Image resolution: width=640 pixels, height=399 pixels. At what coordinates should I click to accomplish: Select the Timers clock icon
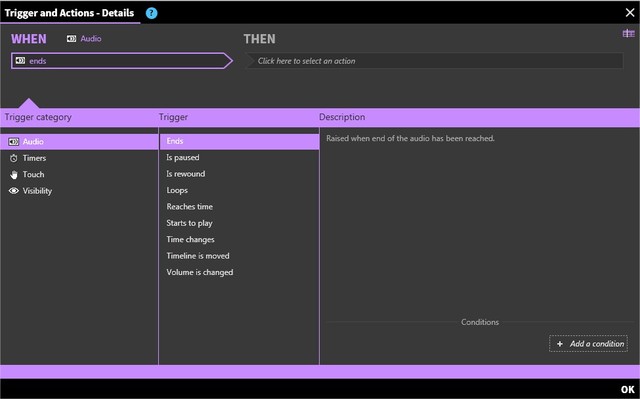tap(14, 158)
